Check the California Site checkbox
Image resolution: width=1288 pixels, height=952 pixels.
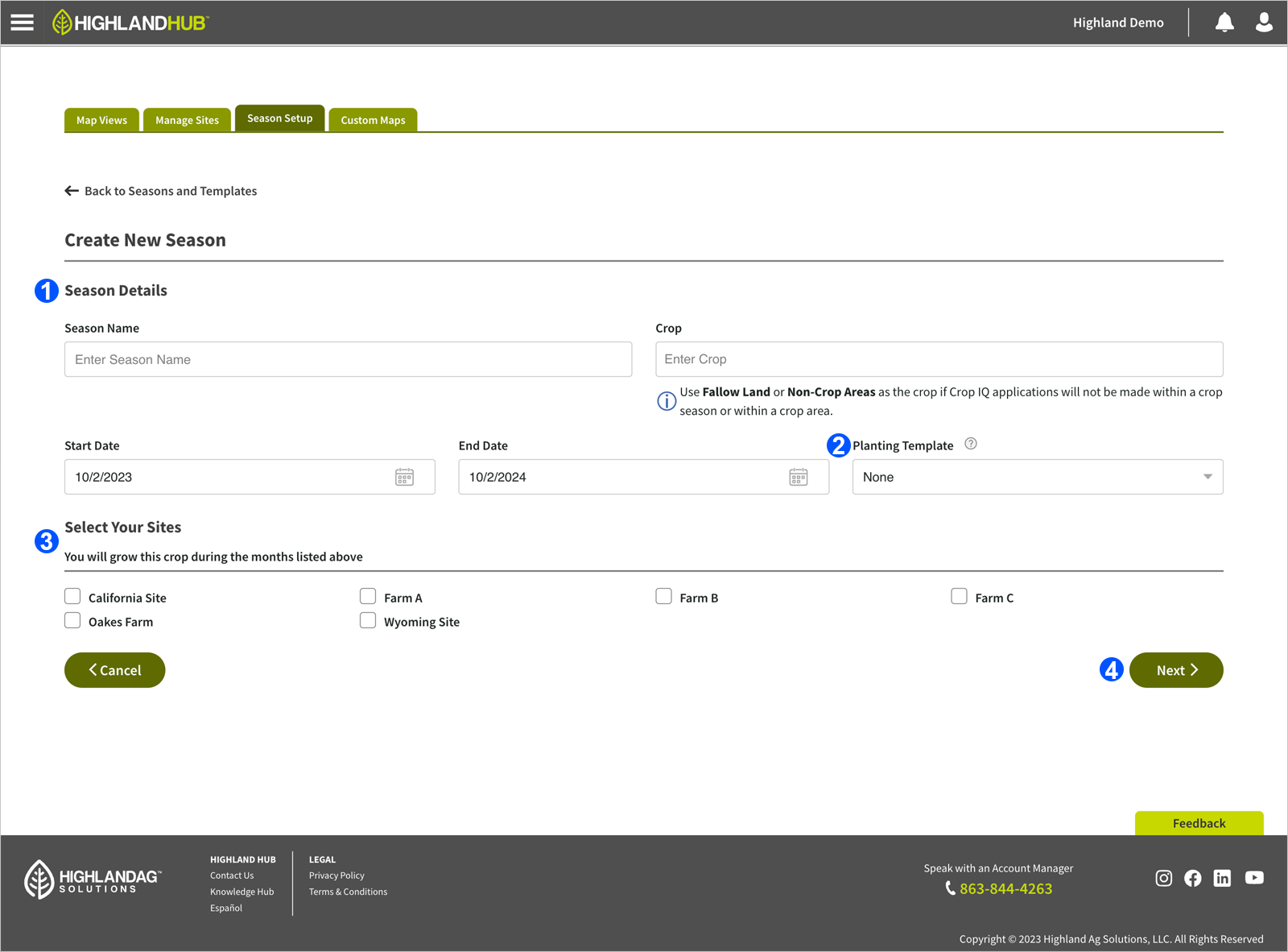click(73, 597)
